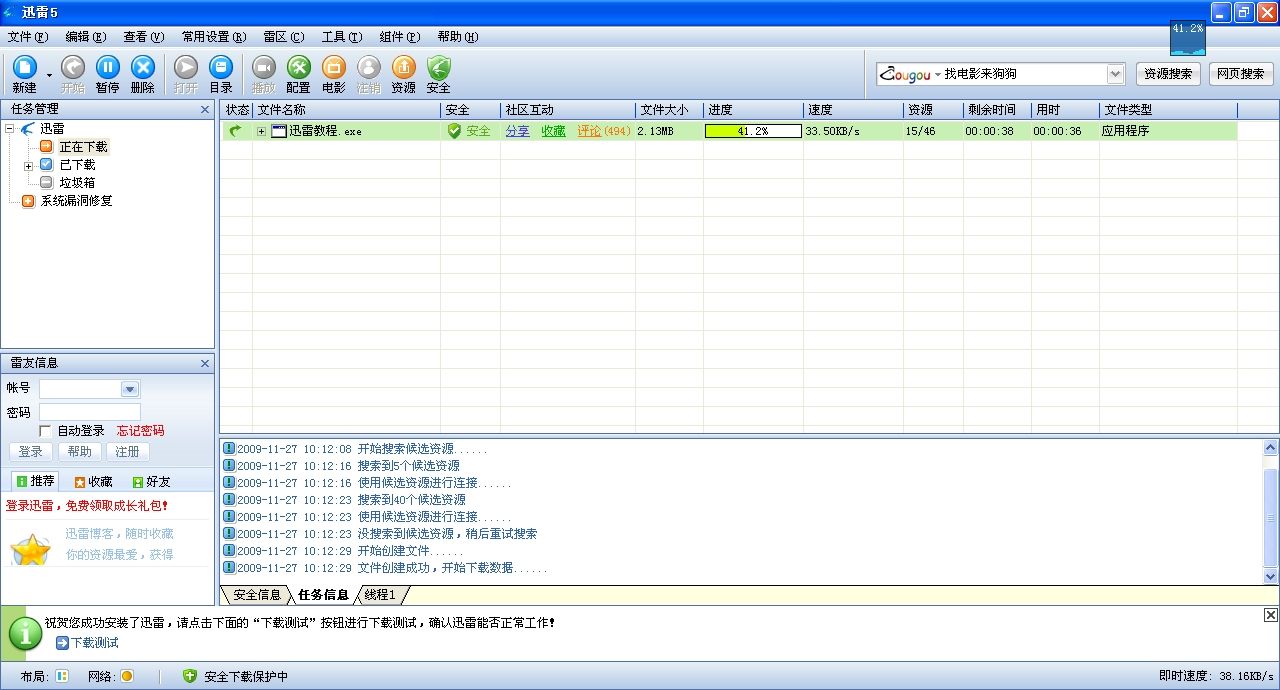
Task: Click the 安全 shield toolbar icon
Action: [439, 67]
